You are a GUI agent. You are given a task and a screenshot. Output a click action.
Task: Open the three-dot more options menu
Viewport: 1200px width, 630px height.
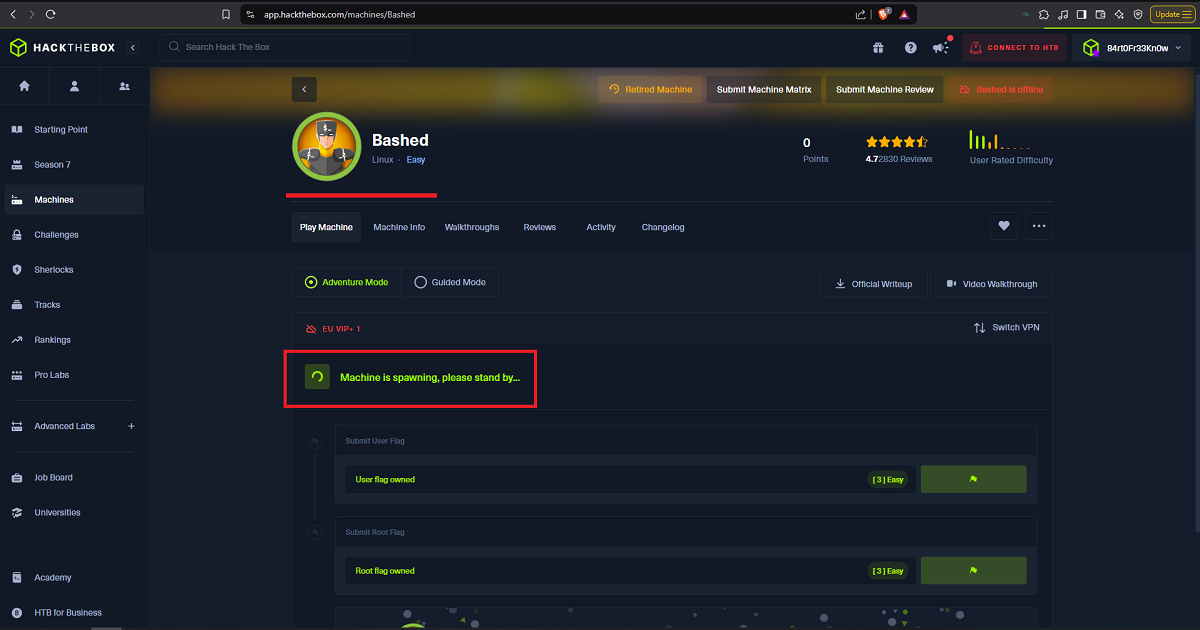(1039, 227)
